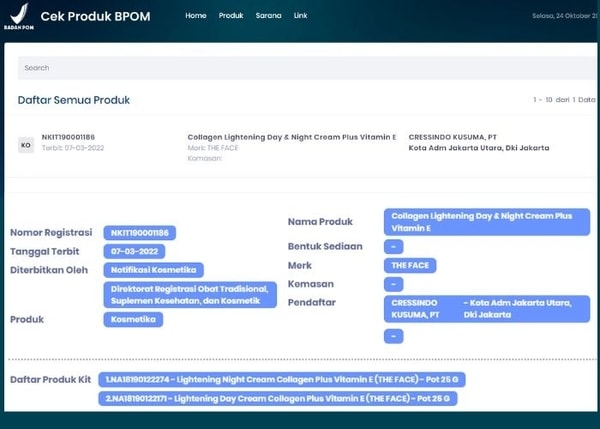Click the Daftar Produk Kit label
Viewport: 600px width, 429px height.
tap(51, 380)
